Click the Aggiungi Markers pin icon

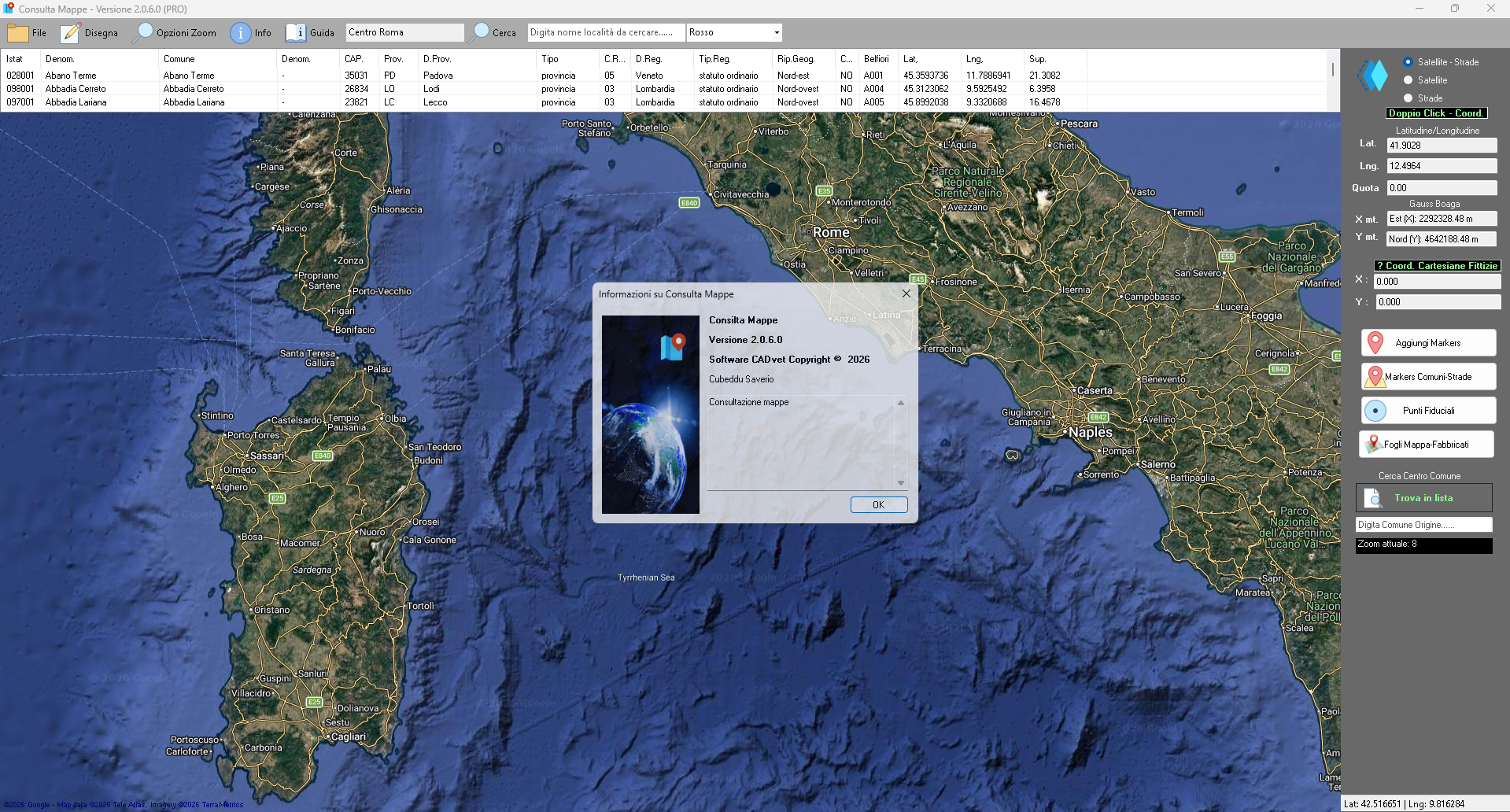click(1375, 342)
